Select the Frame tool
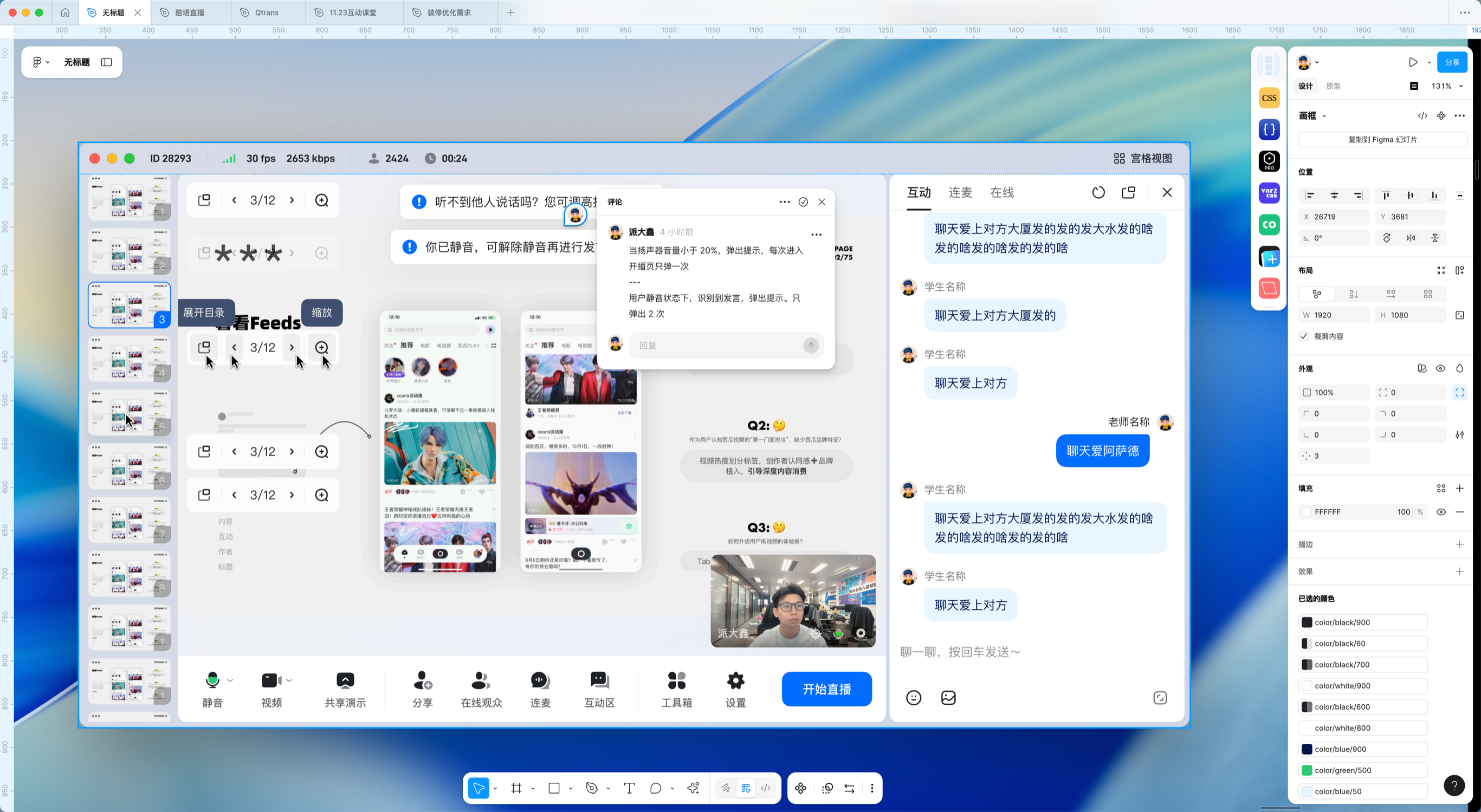The height and width of the screenshot is (812, 1481). click(516, 788)
